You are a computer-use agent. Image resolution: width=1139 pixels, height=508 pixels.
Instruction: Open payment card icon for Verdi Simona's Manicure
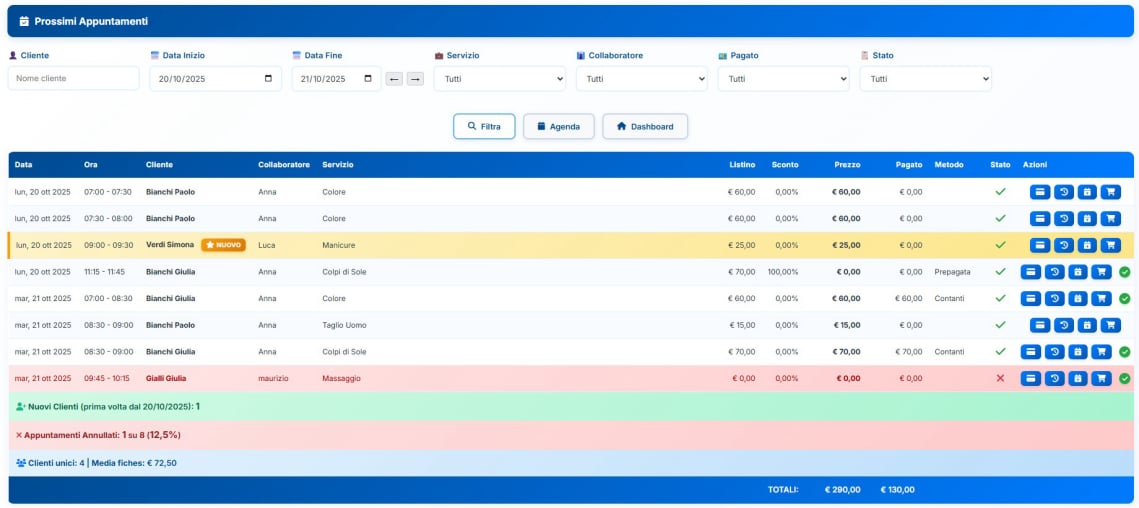pyautogui.click(x=1040, y=245)
